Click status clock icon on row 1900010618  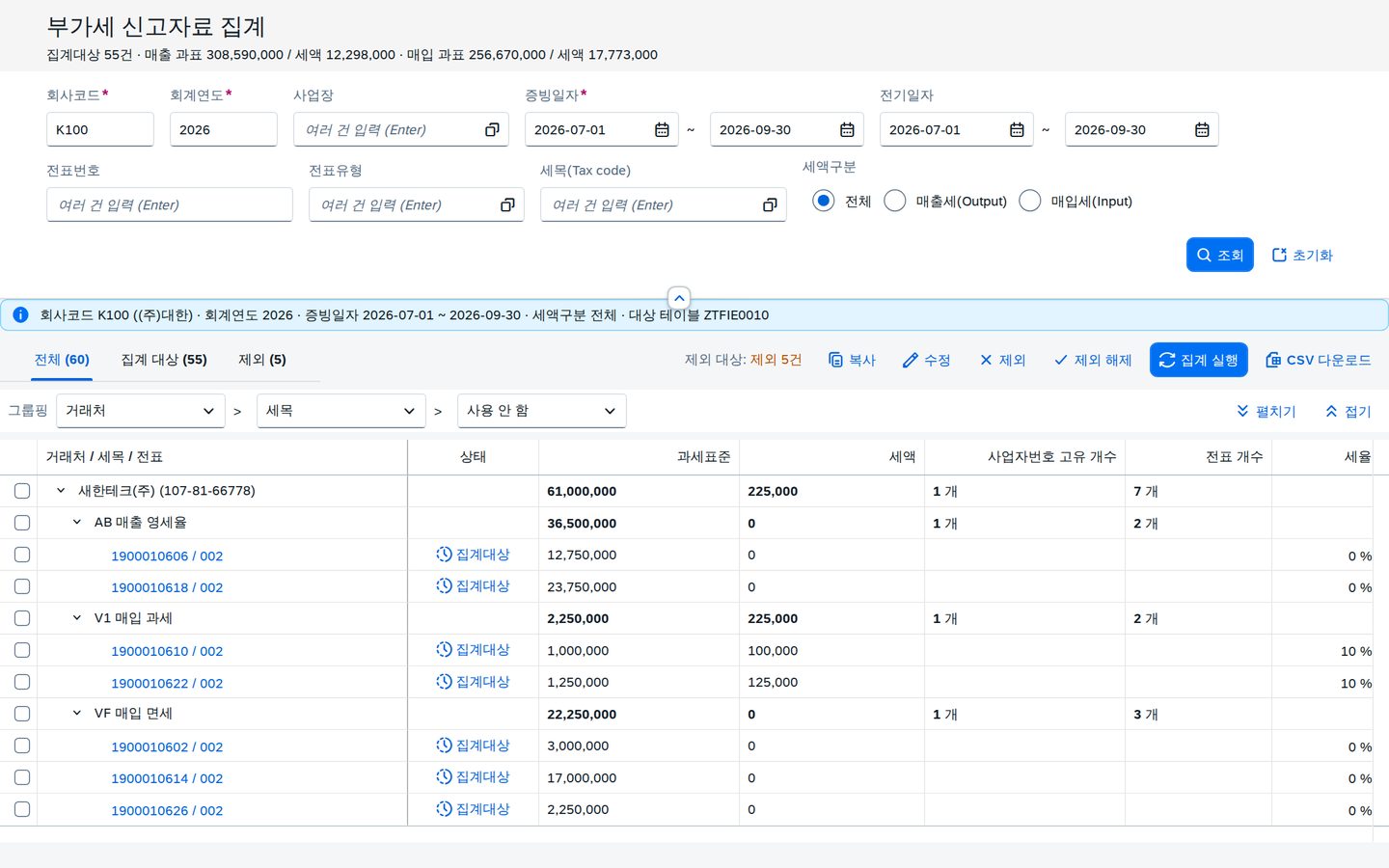pyautogui.click(x=444, y=586)
